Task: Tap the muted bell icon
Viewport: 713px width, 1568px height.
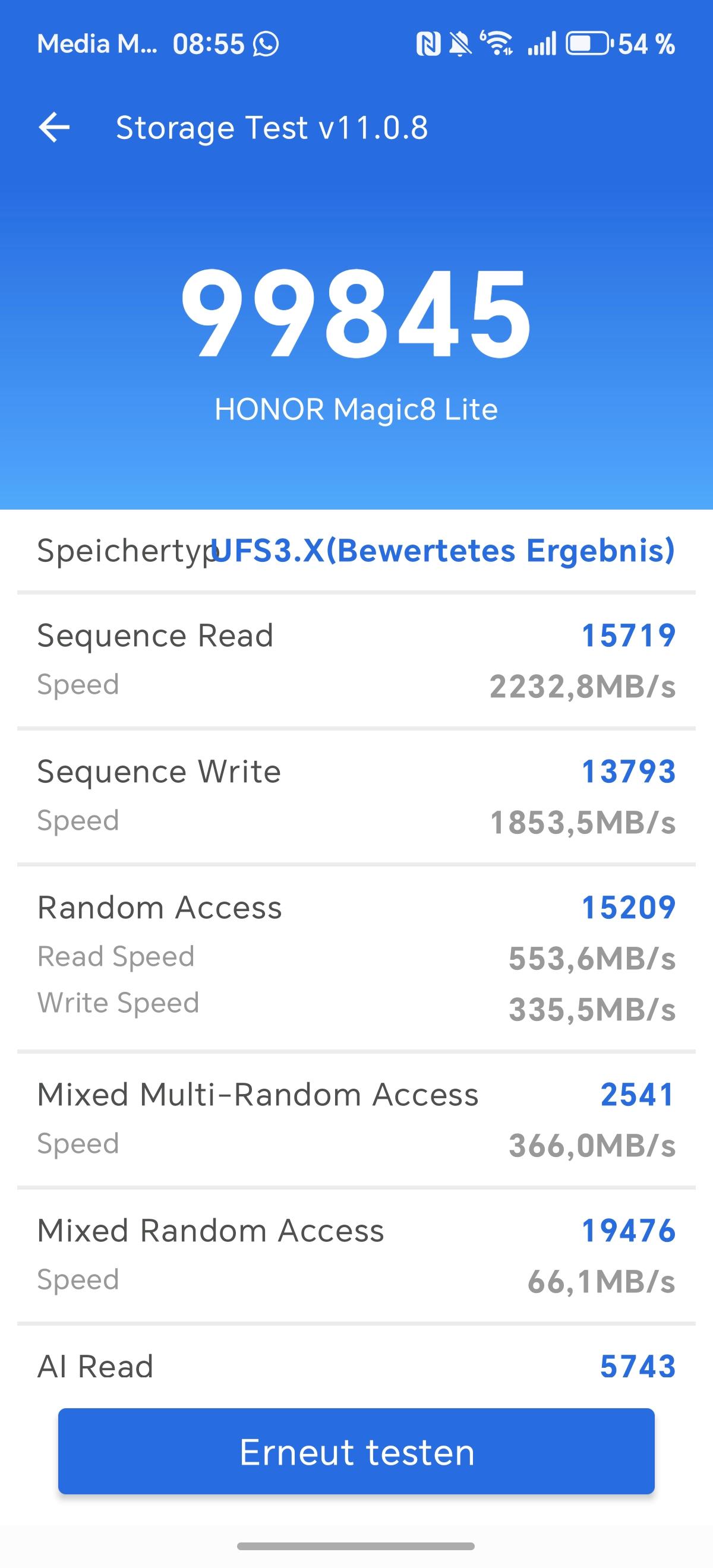Action: (x=460, y=44)
